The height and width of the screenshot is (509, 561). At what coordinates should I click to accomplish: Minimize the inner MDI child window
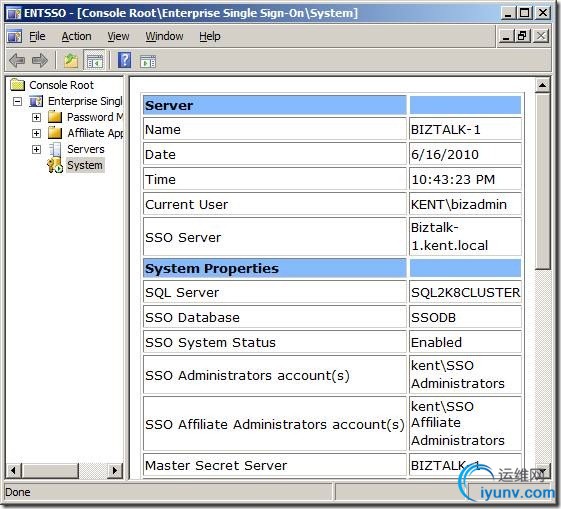click(506, 36)
